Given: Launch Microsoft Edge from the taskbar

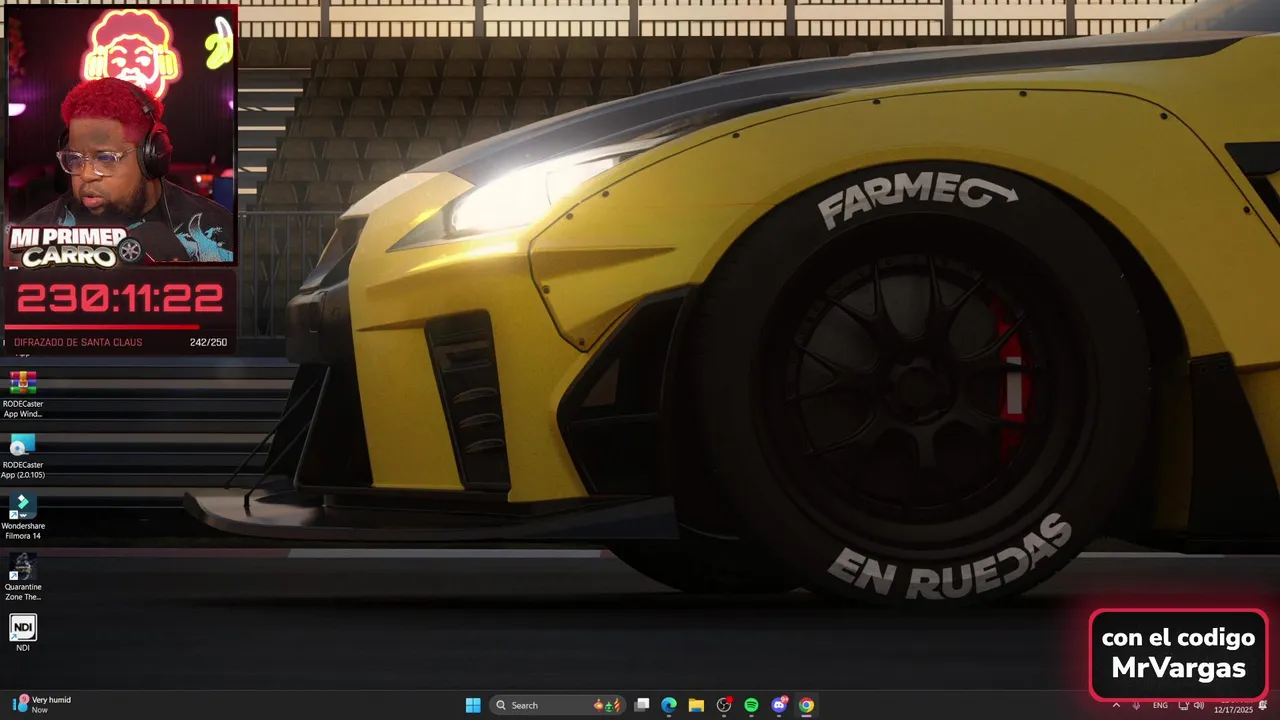Looking at the screenshot, I should click(669, 705).
